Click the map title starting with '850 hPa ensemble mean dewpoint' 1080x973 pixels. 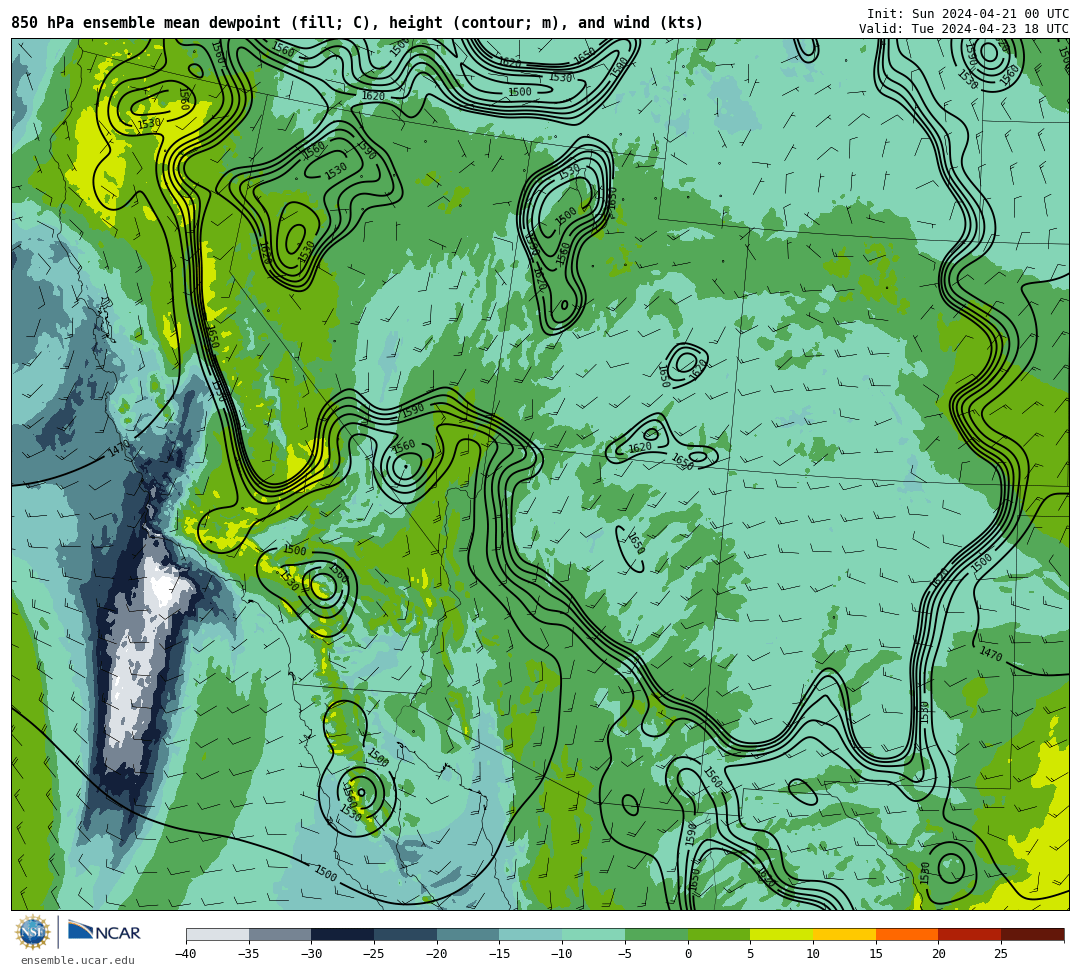[357, 23]
